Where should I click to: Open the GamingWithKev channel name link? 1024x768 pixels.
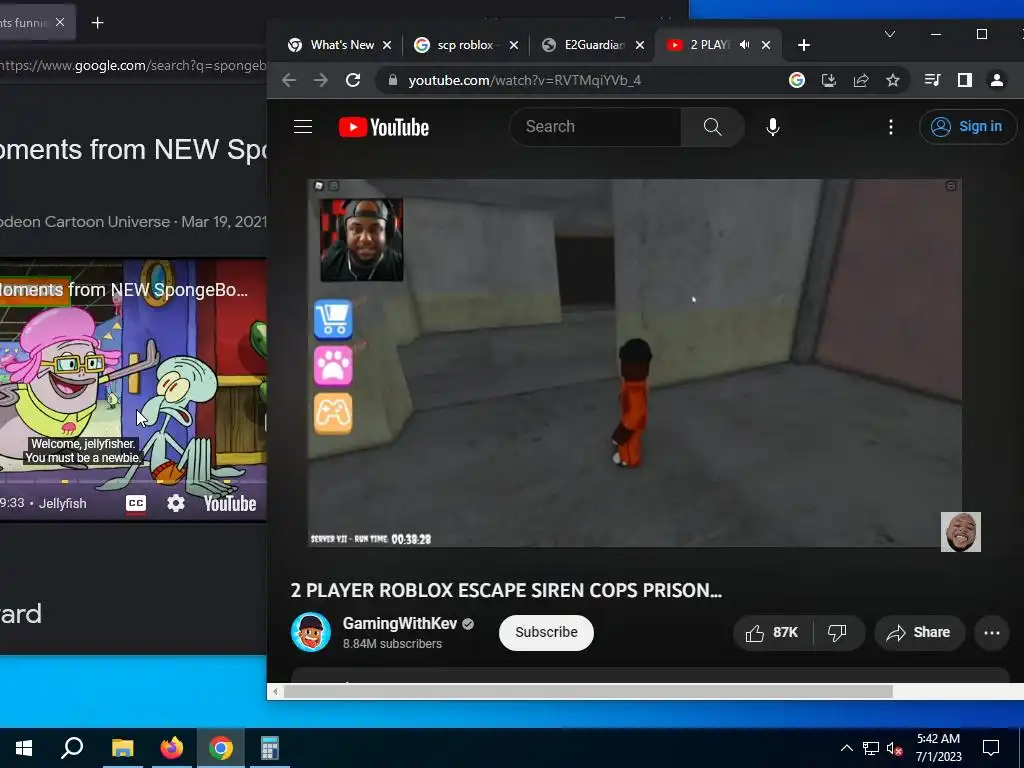400,624
